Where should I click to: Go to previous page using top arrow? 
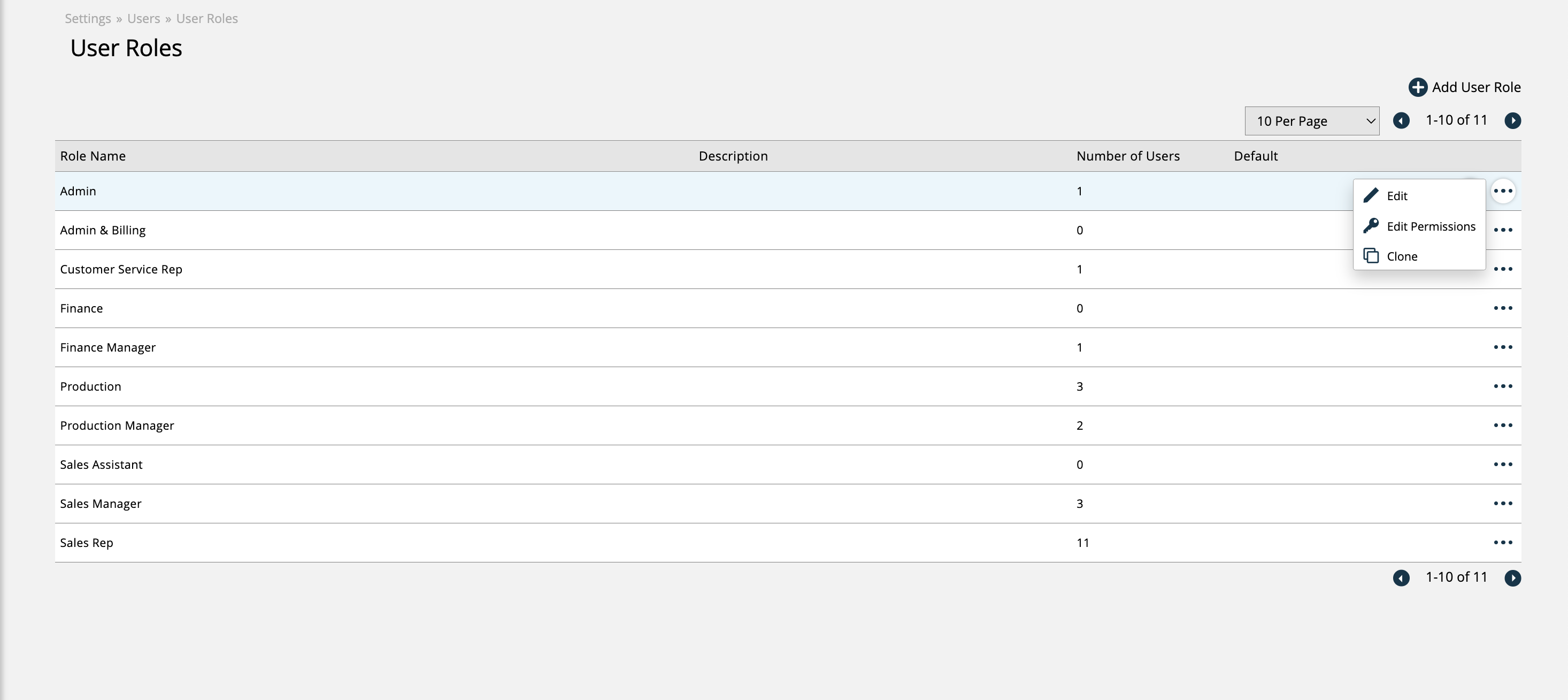coord(1401,120)
